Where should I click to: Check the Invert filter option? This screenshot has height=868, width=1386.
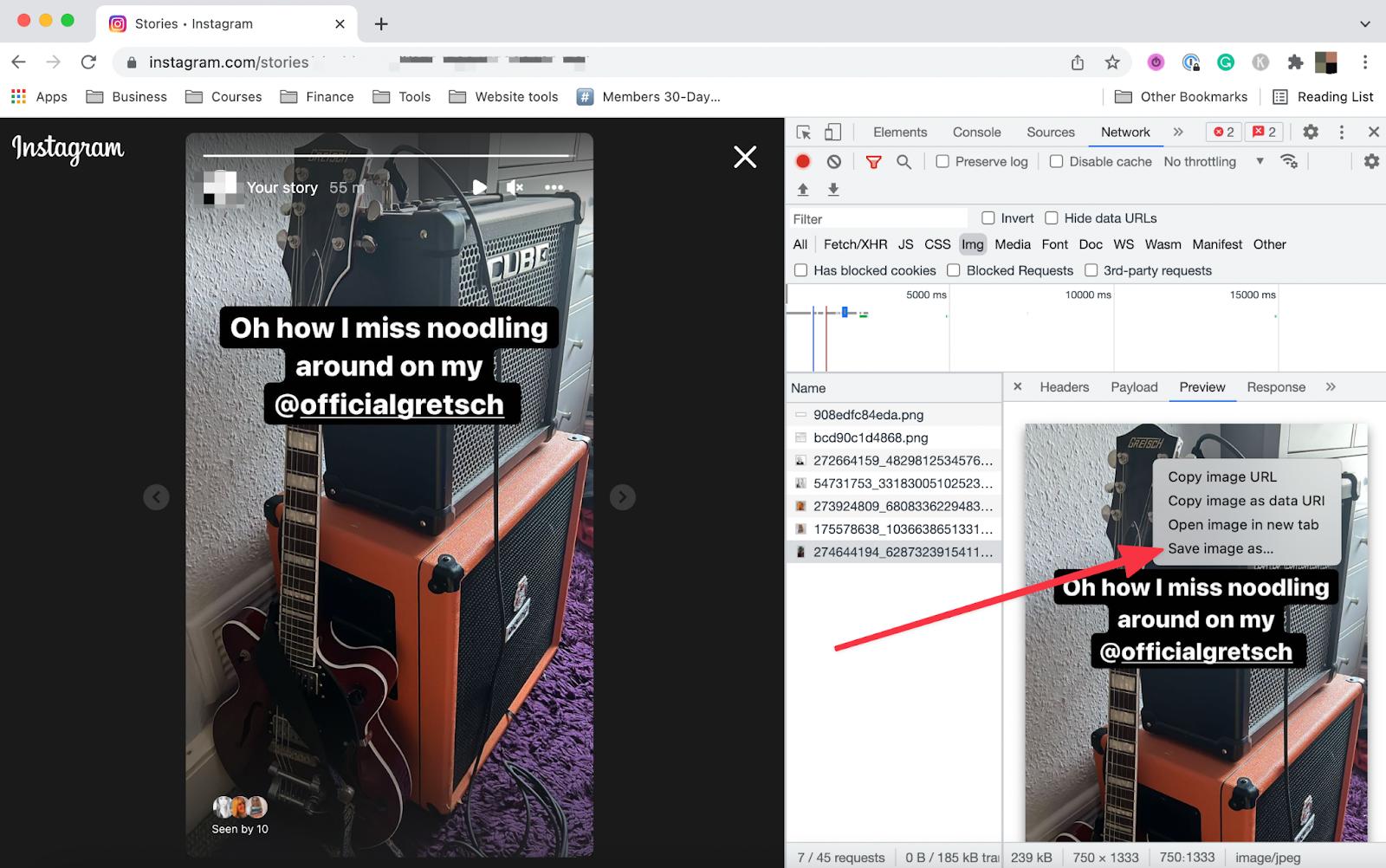pyautogui.click(x=988, y=217)
